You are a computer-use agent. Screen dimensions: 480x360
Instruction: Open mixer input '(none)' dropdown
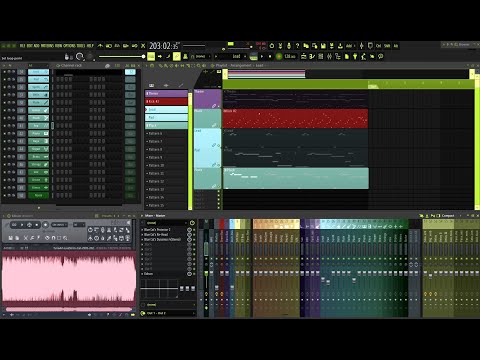[x=165, y=223]
